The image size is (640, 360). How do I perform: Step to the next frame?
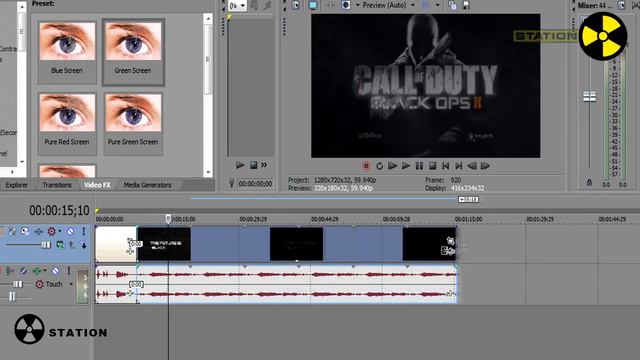click(485, 166)
